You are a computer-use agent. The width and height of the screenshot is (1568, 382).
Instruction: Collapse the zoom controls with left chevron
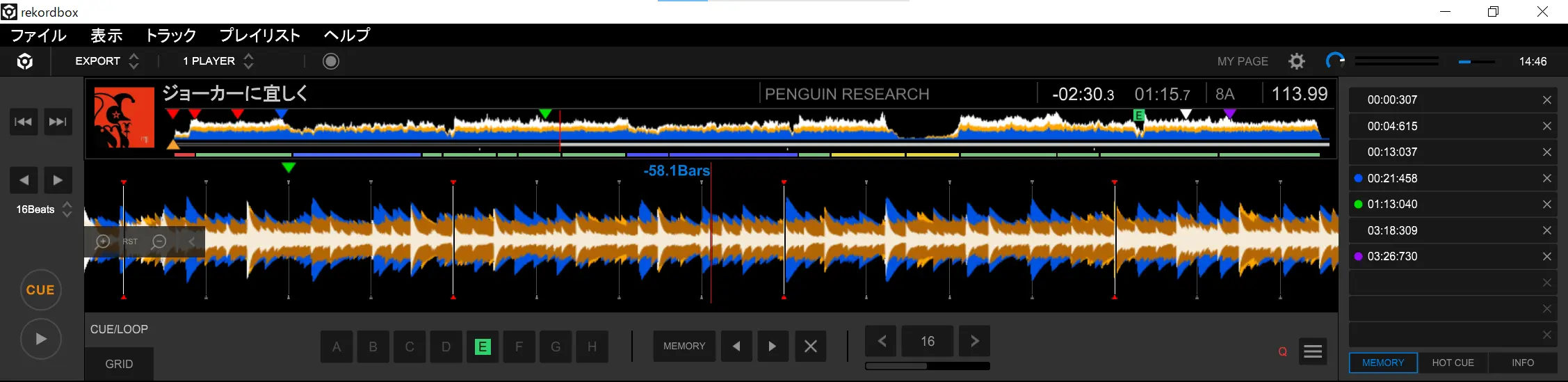pos(191,242)
